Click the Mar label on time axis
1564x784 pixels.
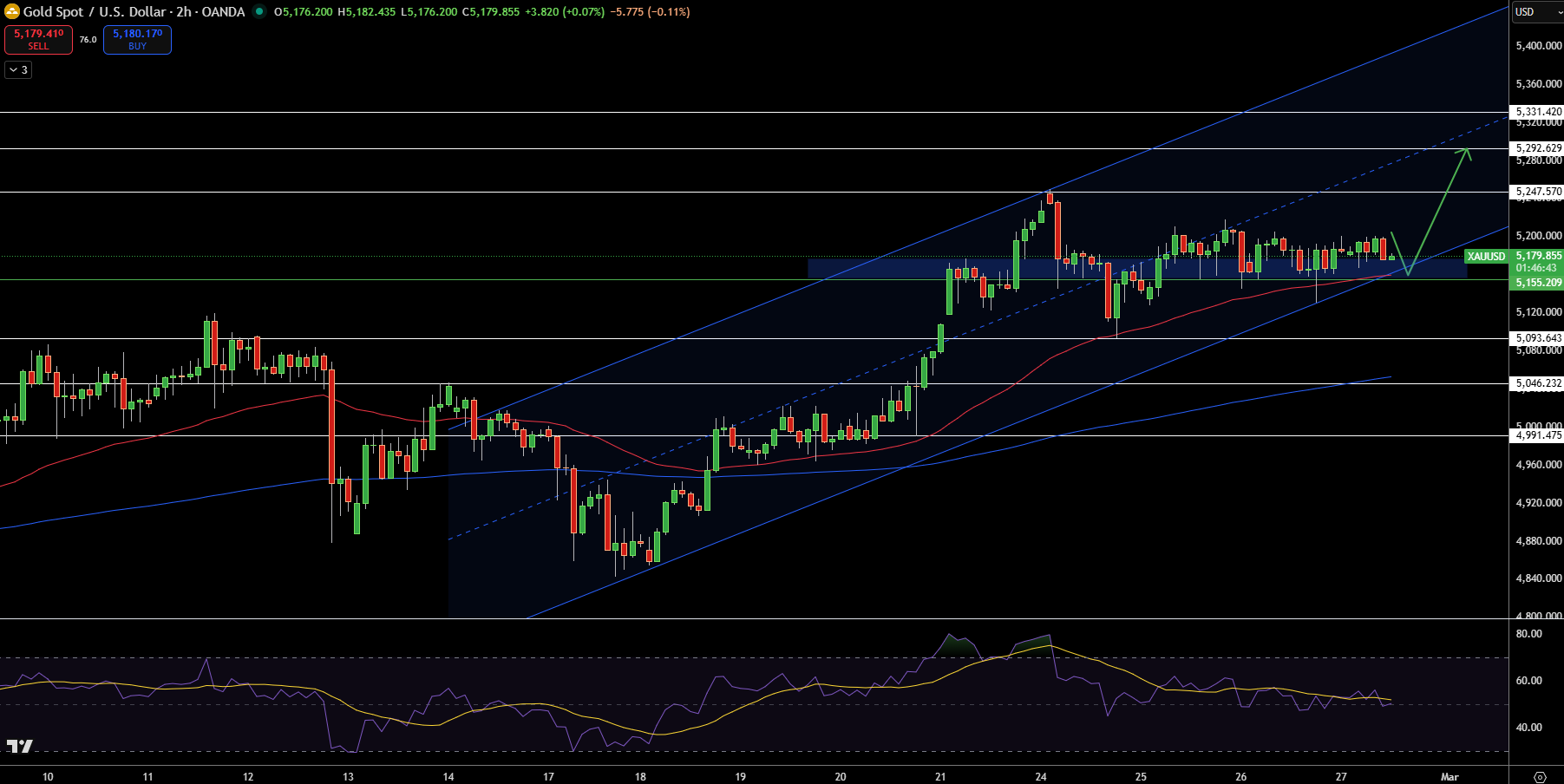(1449, 776)
